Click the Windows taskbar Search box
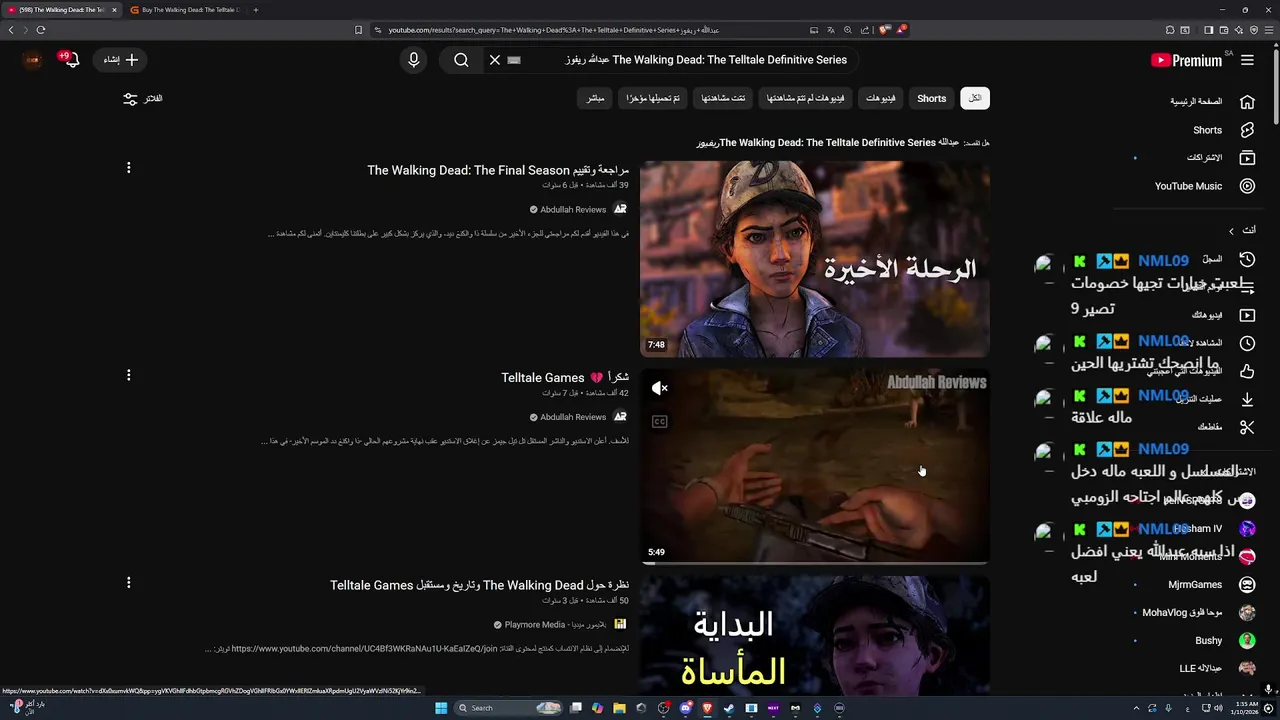 pos(509,708)
